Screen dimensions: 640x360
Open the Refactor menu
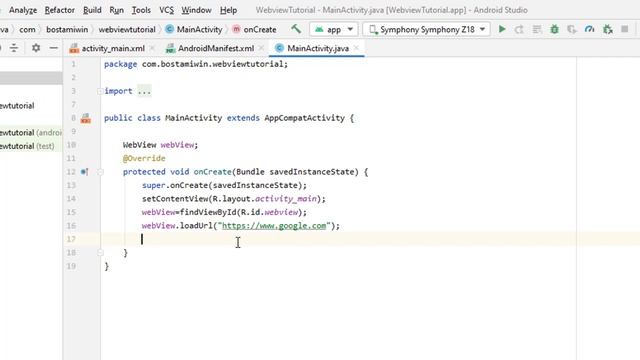point(60,10)
